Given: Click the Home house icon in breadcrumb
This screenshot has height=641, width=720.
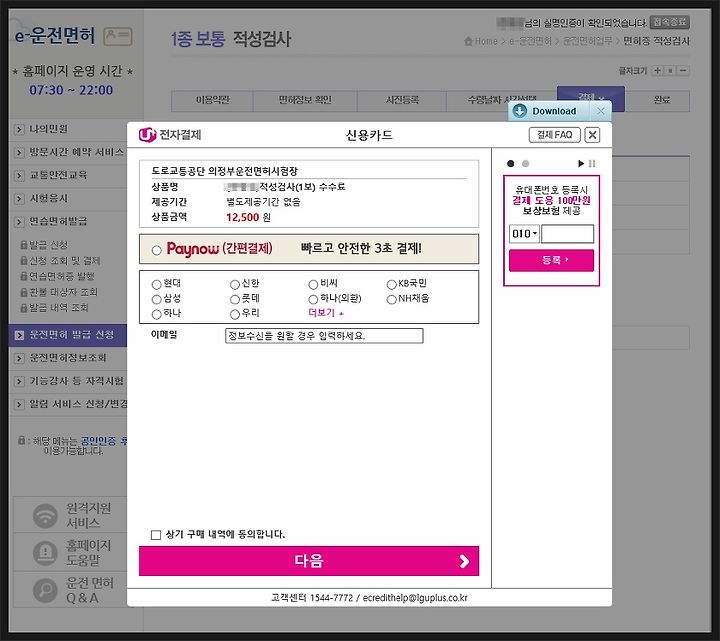Looking at the screenshot, I should click(x=468, y=41).
